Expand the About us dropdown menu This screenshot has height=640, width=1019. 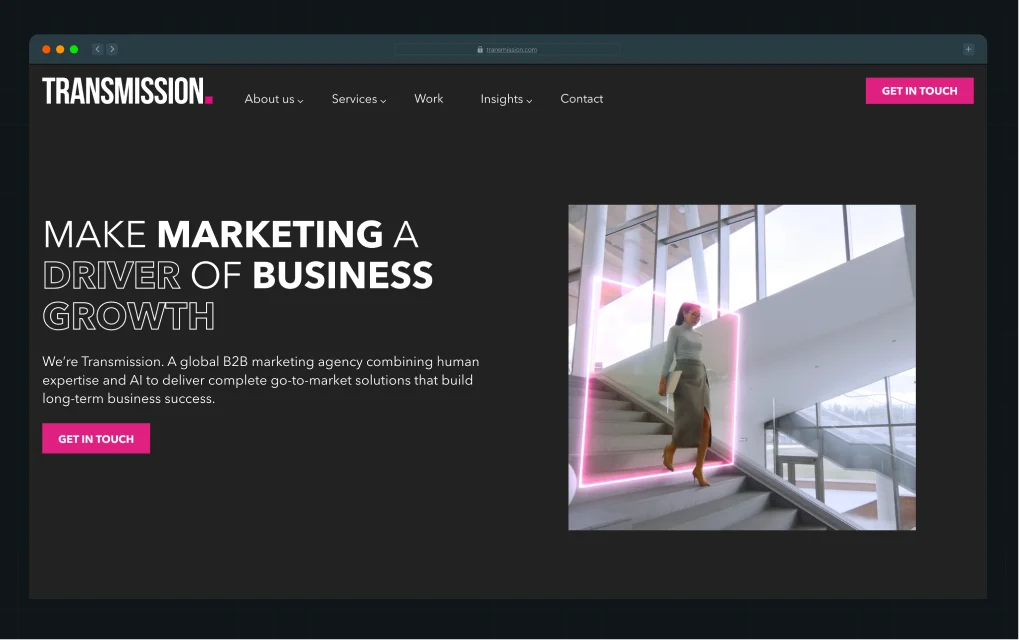274,99
